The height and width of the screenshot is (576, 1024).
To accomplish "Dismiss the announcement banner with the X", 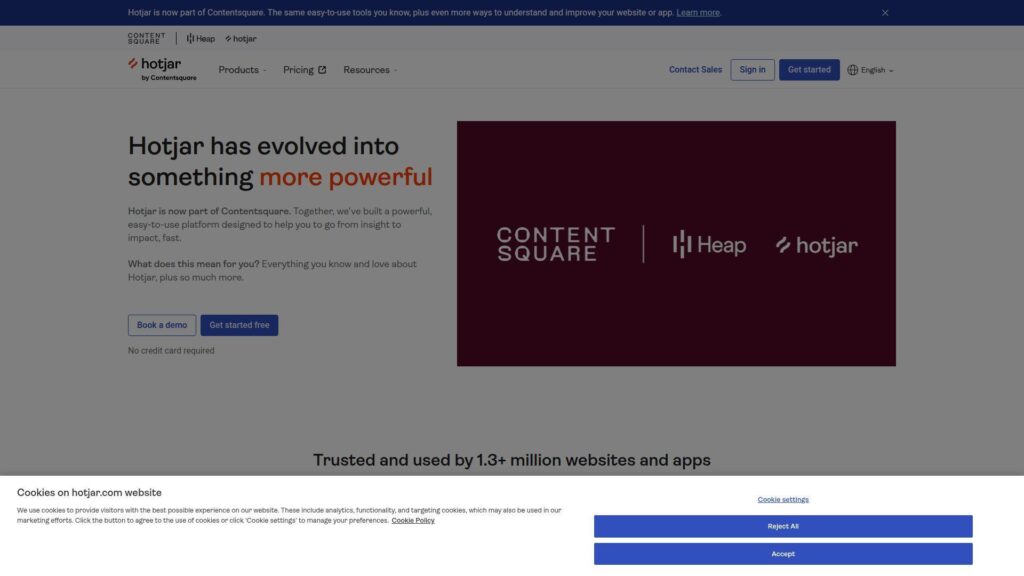I will tap(885, 13).
